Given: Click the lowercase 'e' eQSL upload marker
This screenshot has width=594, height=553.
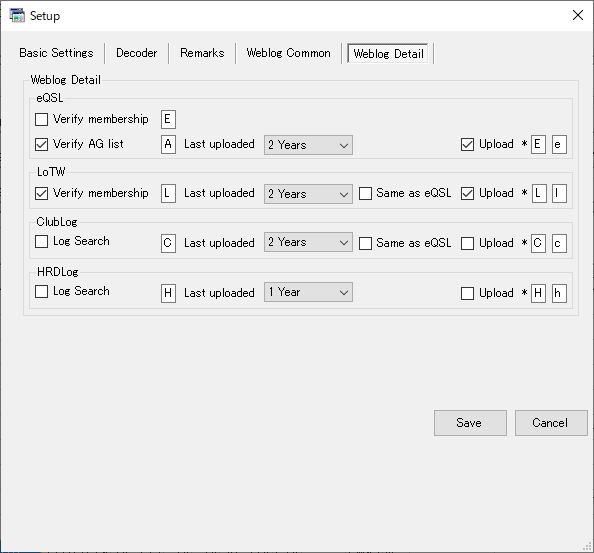Looking at the screenshot, I should 559,144.
